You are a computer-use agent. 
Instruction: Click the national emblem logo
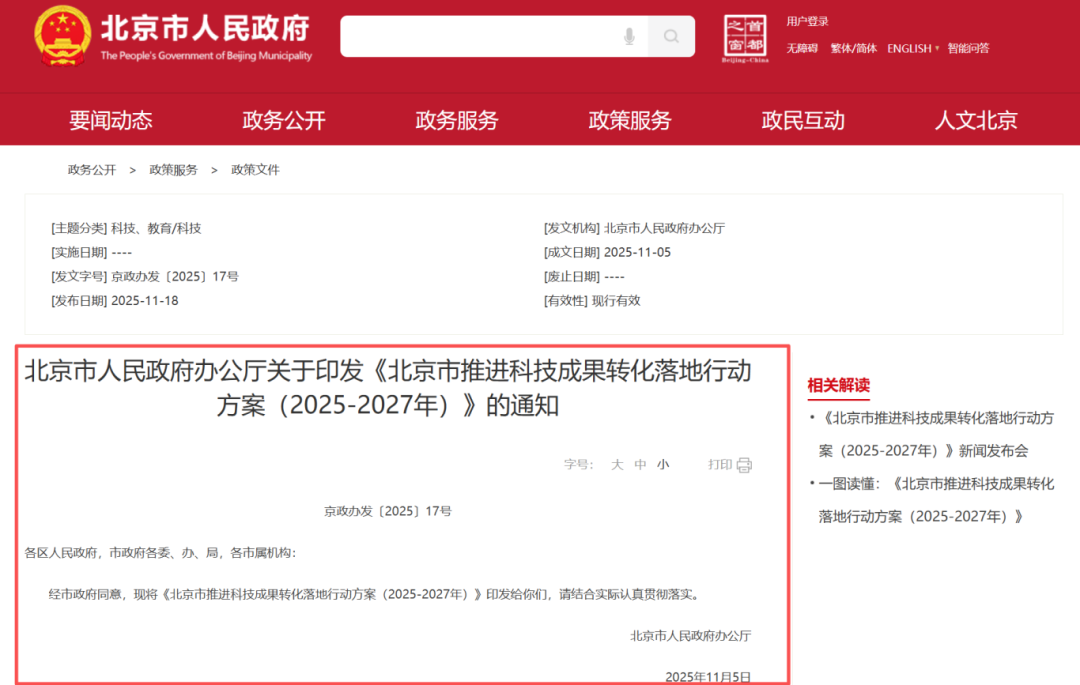point(63,36)
